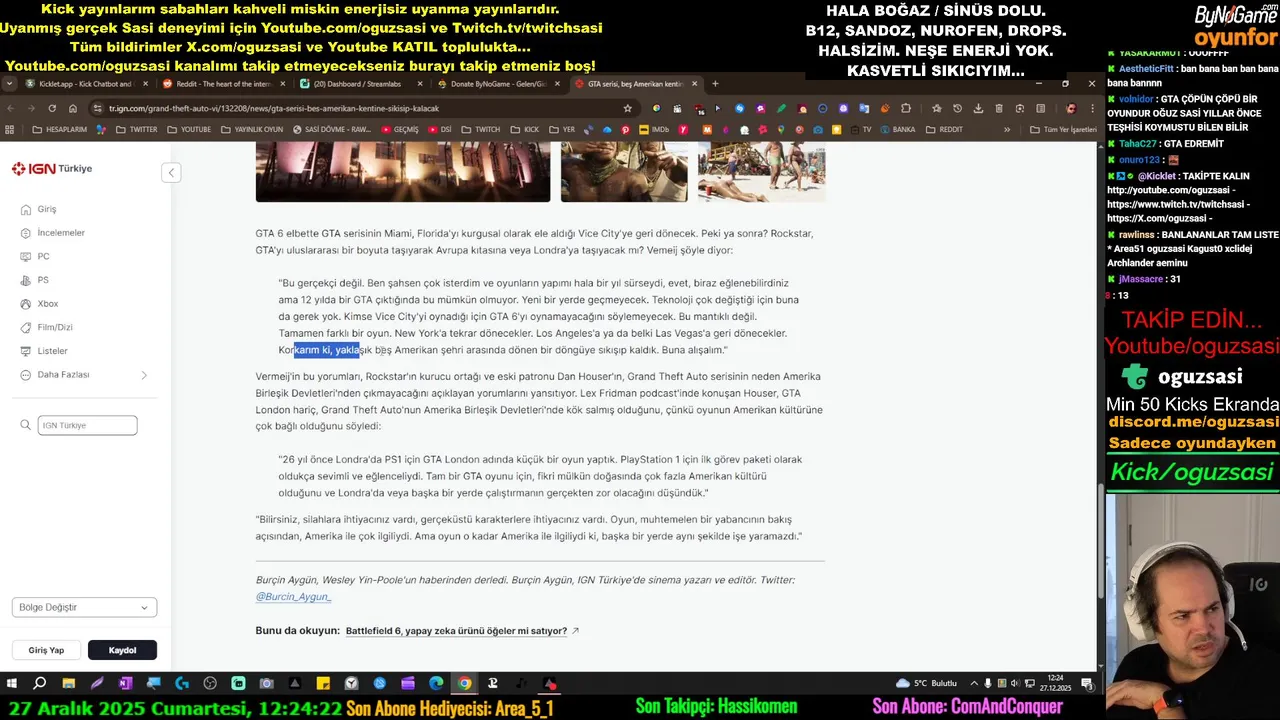Click the magnifier icon beside the IGN search field

click(x=26, y=425)
